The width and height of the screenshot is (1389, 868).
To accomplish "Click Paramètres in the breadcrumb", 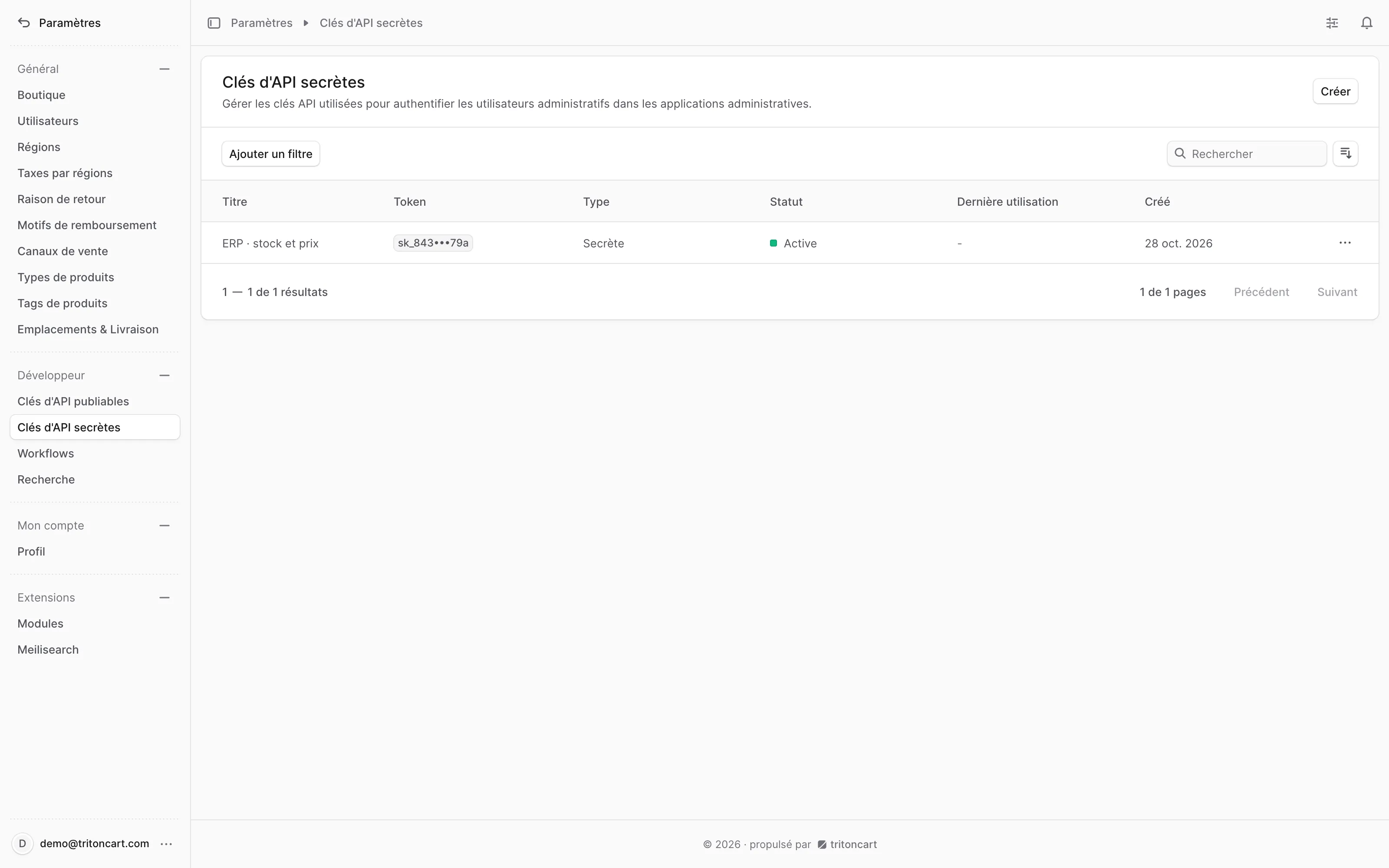I will coord(261,23).
